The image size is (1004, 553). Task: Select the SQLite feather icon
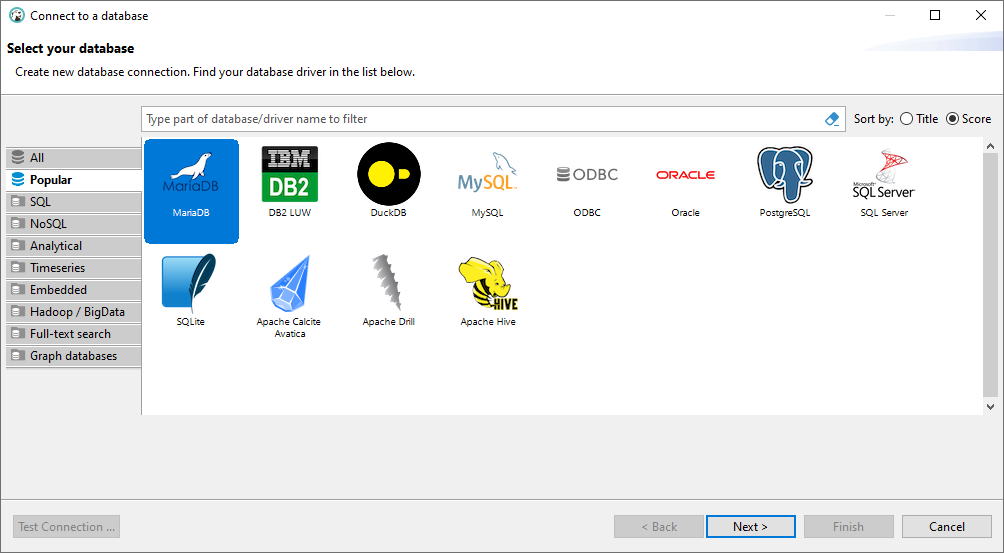coord(190,284)
